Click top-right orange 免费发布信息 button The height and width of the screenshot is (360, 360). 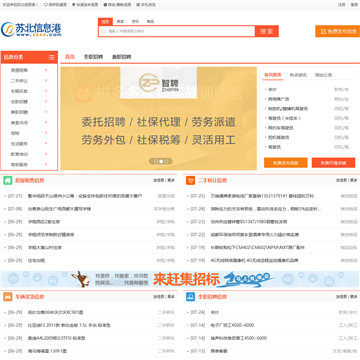(x=338, y=31)
